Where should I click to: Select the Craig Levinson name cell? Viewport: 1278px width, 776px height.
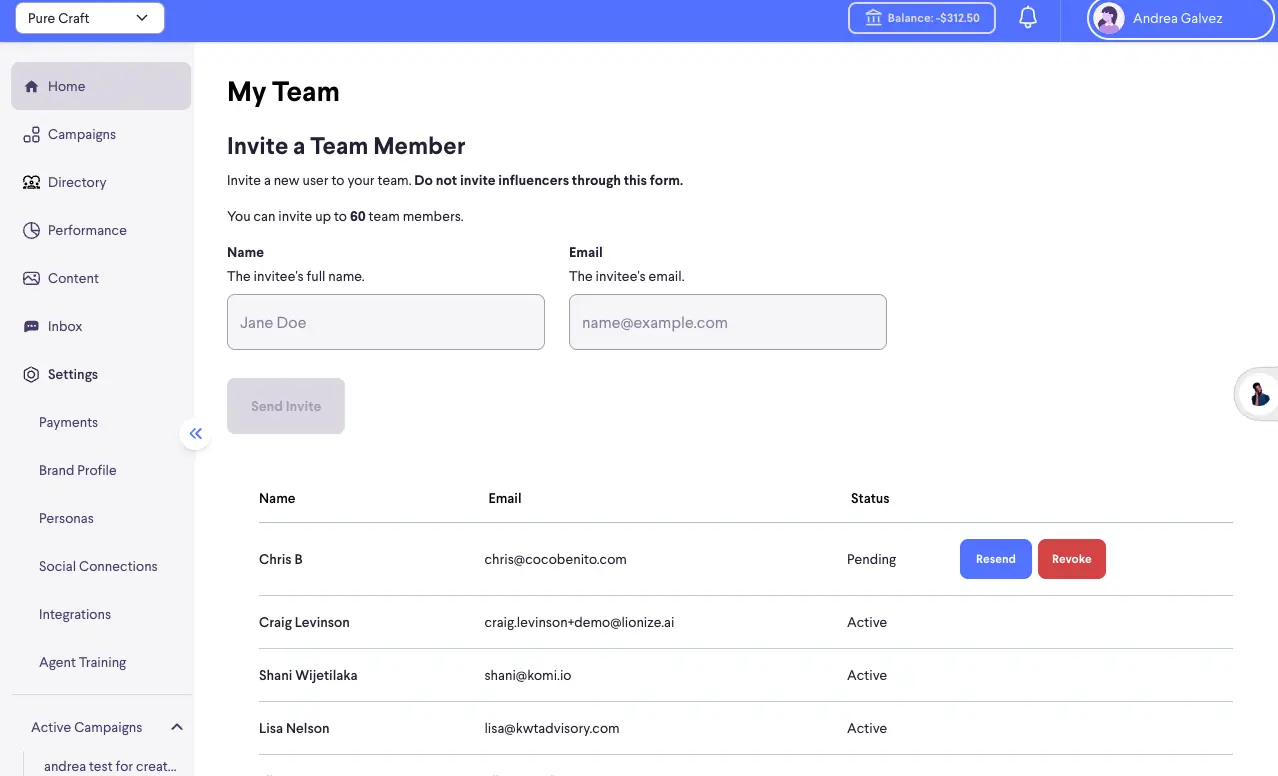click(x=304, y=623)
